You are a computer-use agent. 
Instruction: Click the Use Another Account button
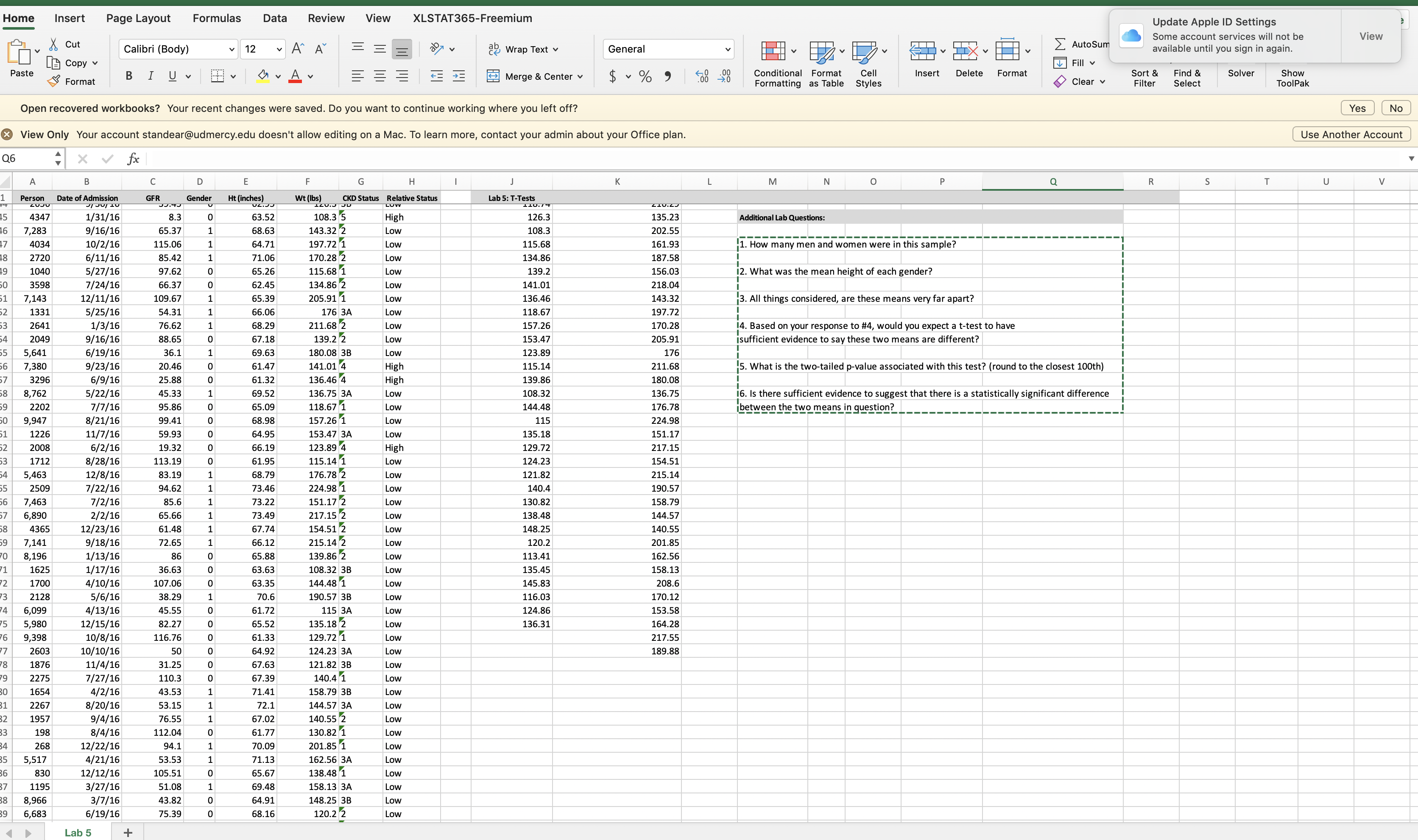click(1351, 134)
